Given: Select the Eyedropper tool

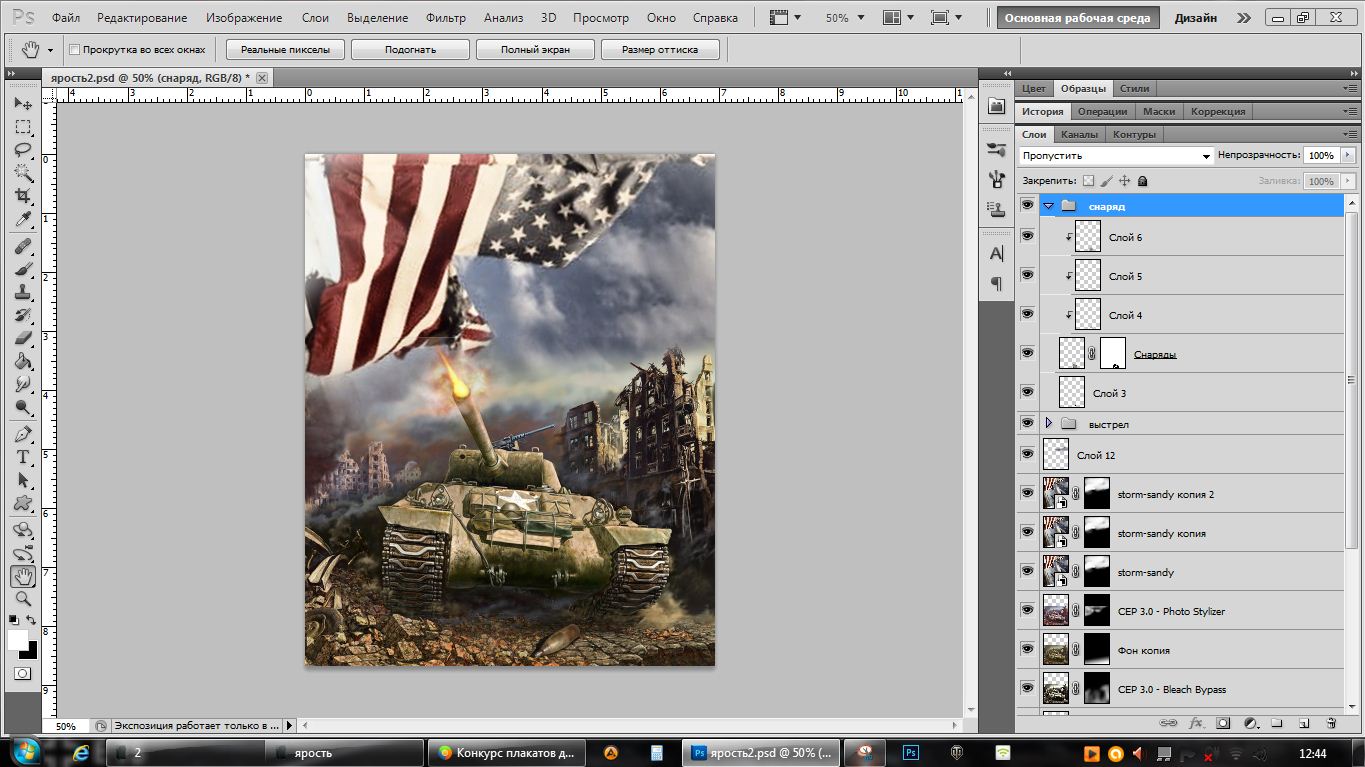Looking at the screenshot, I should (23, 220).
